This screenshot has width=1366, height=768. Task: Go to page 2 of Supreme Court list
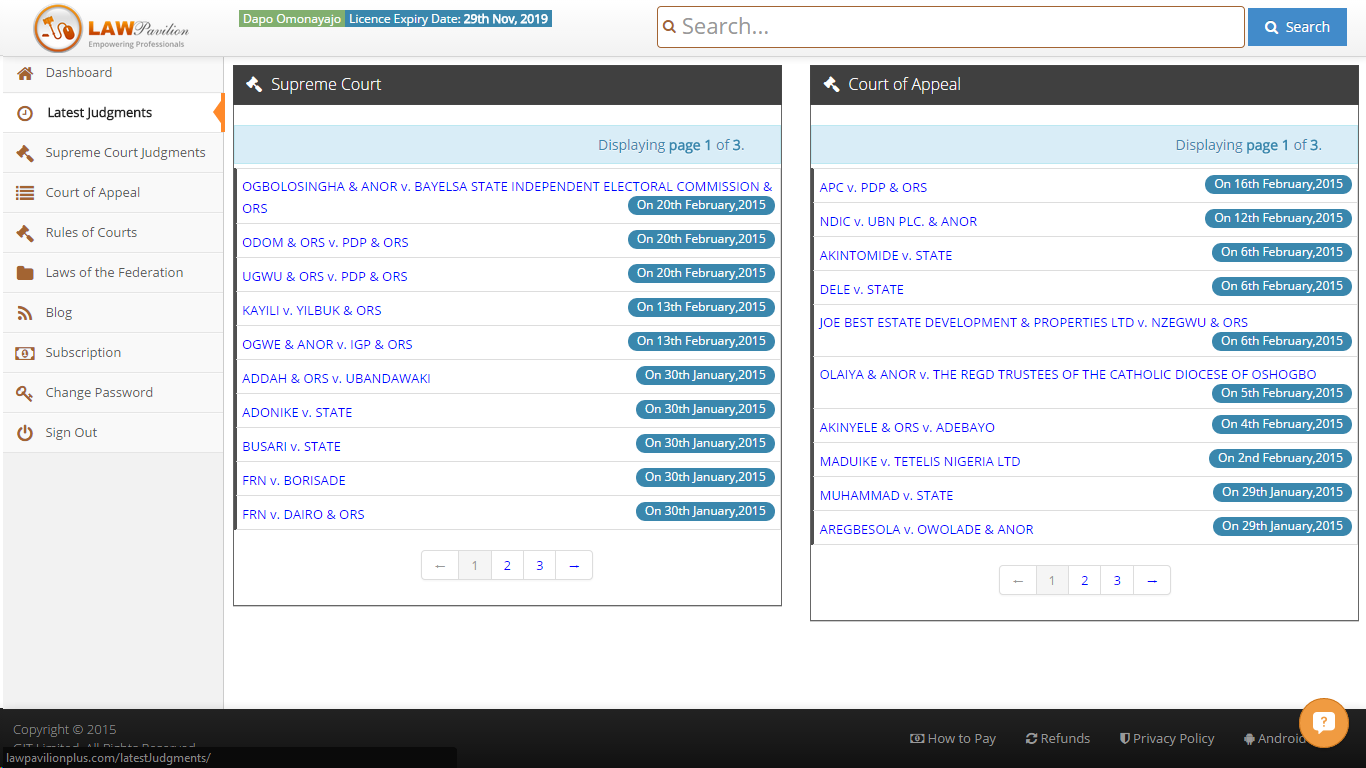click(x=507, y=566)
